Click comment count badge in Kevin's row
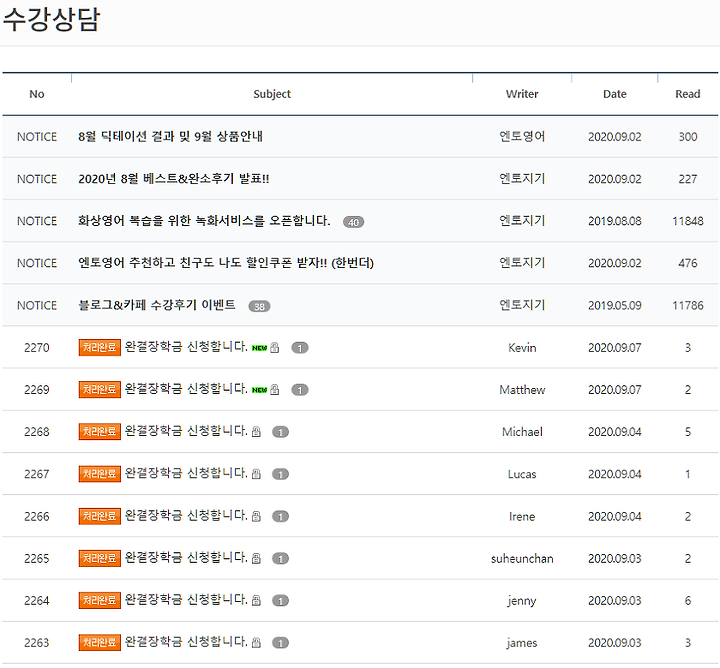720x668 pixels. click(x=300, y=348)
